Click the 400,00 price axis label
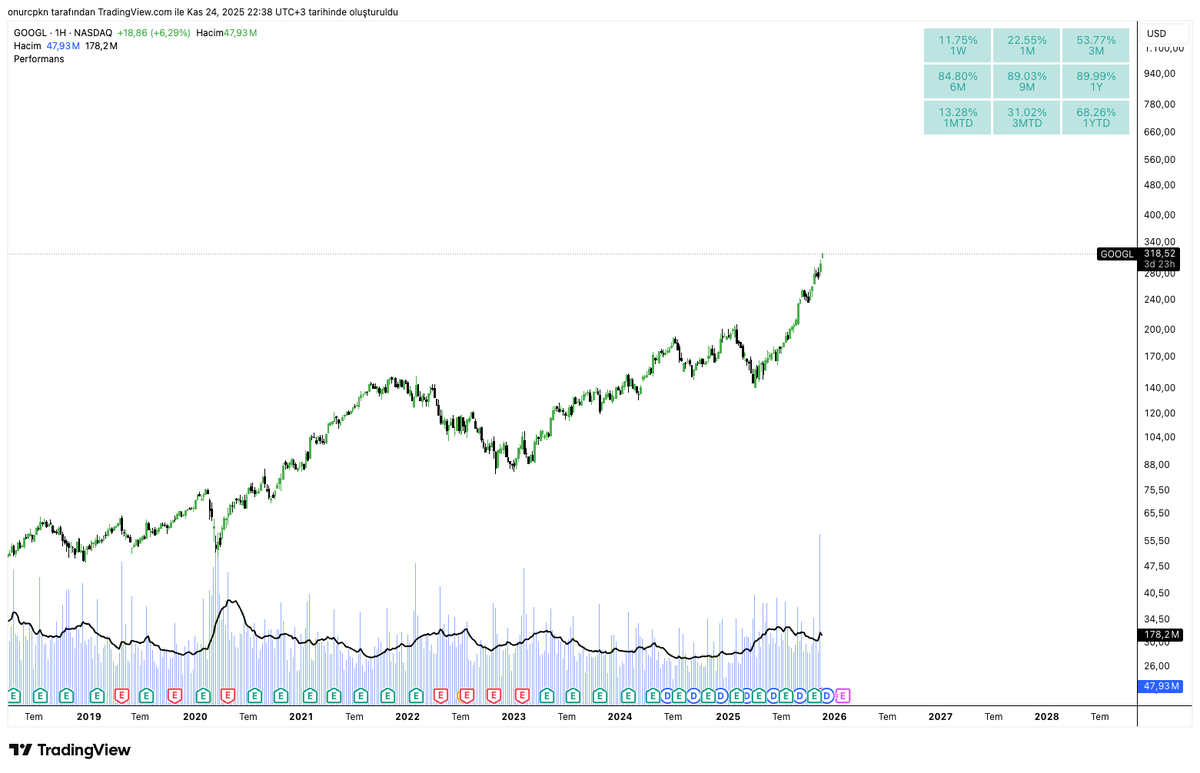 point(1161,215)
